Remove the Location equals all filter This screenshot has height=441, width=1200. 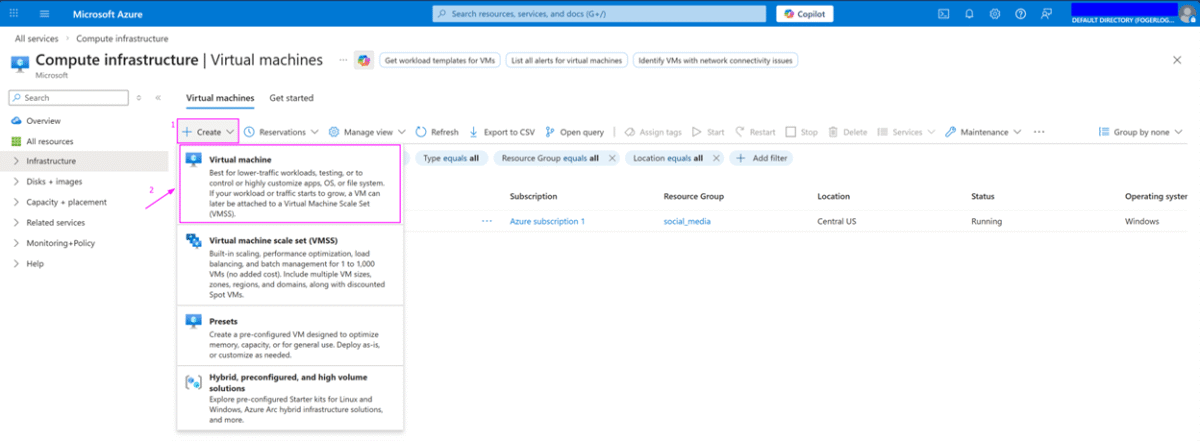click(x=715, y=158)
